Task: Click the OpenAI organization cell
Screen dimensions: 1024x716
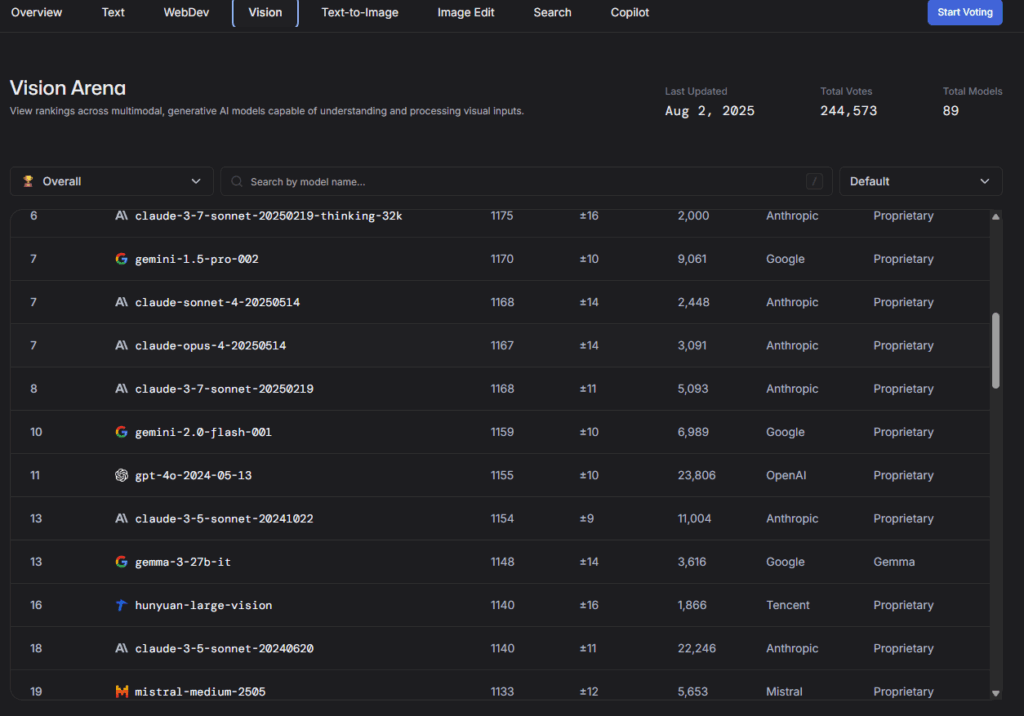Action: tap(786, 475)
